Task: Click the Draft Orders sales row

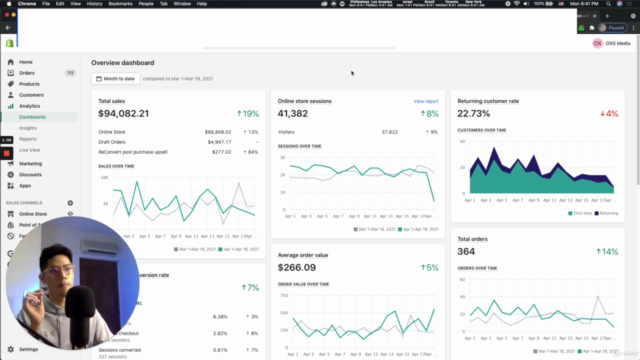Action: 178,142
